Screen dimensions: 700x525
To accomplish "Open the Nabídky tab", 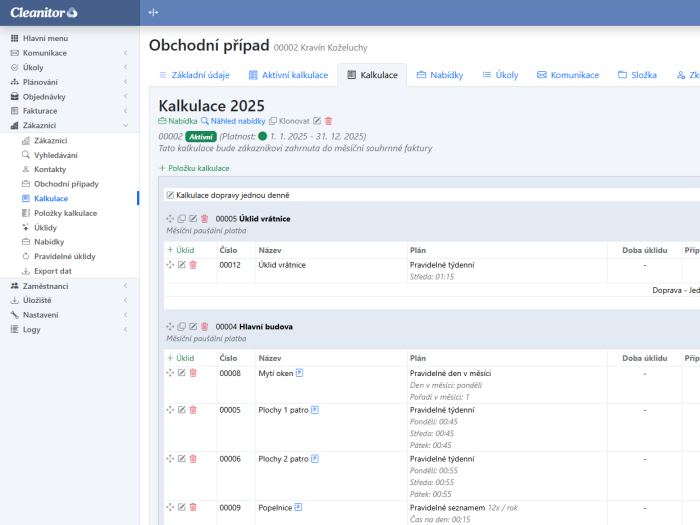I will point(439,75).
